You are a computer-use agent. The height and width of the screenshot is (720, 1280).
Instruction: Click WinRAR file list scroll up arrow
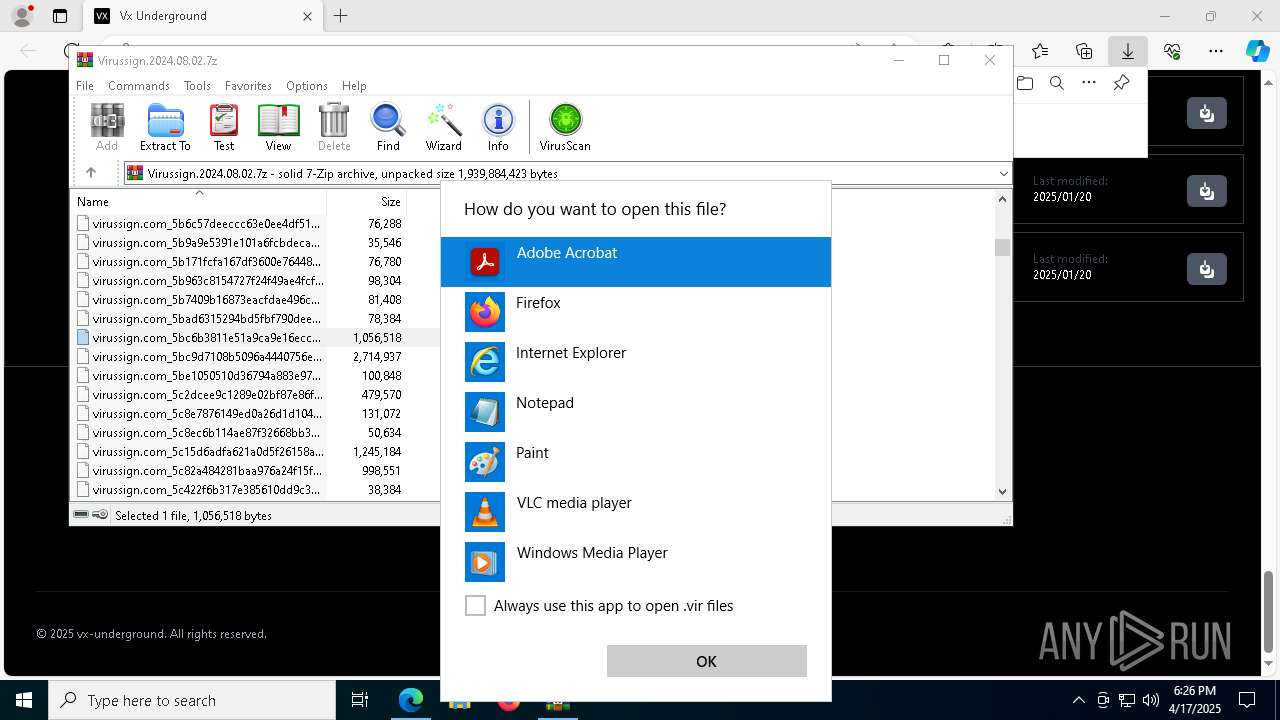1003,198
